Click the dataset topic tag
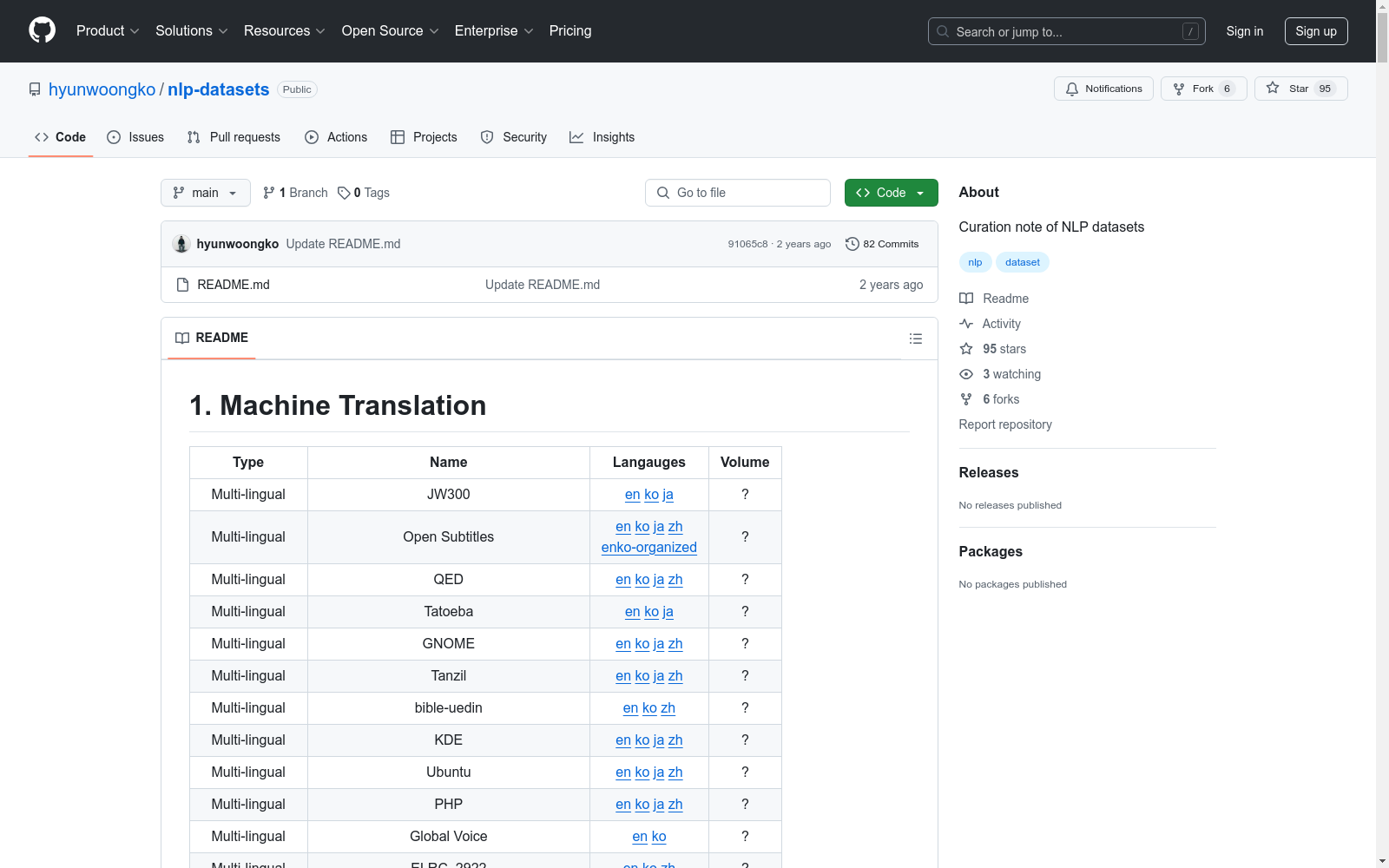1389x868 pixels. [x=1023, y=262]
